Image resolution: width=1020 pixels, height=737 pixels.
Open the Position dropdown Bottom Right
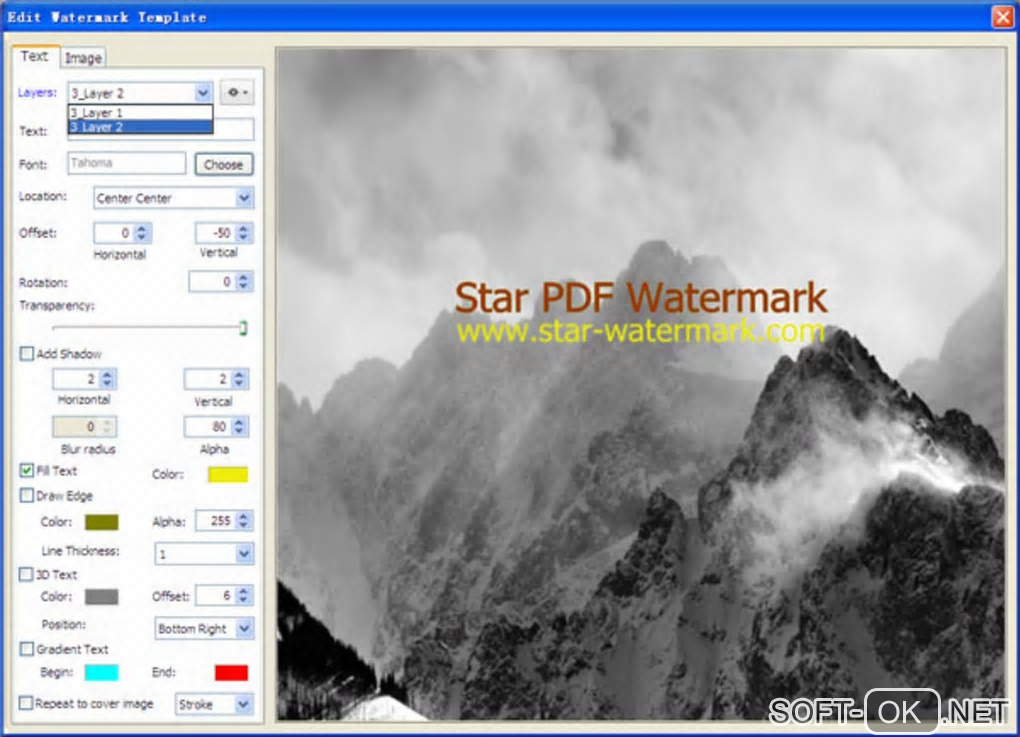(204, 628)
